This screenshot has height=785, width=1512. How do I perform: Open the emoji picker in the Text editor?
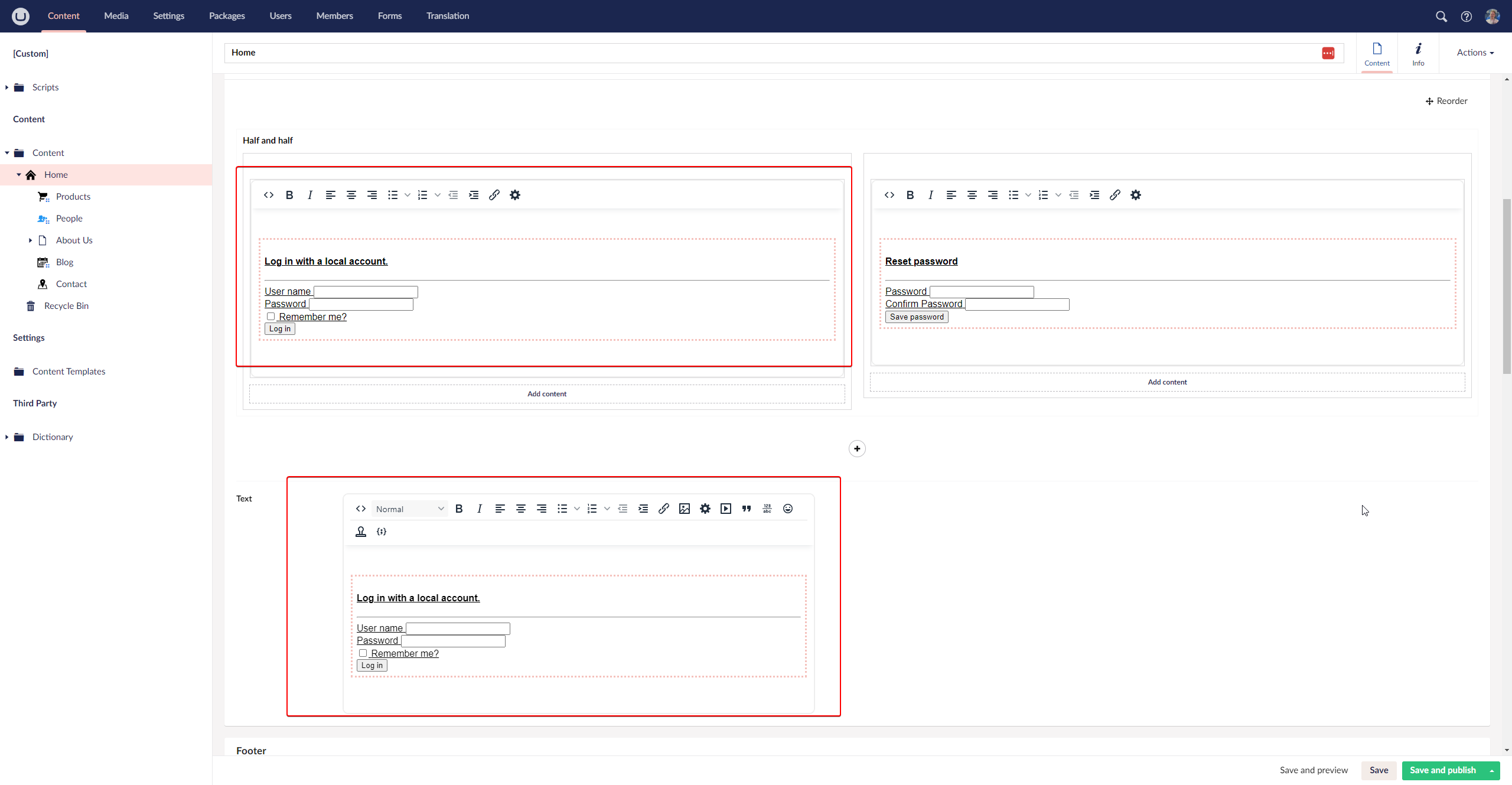tap(787, 509)
